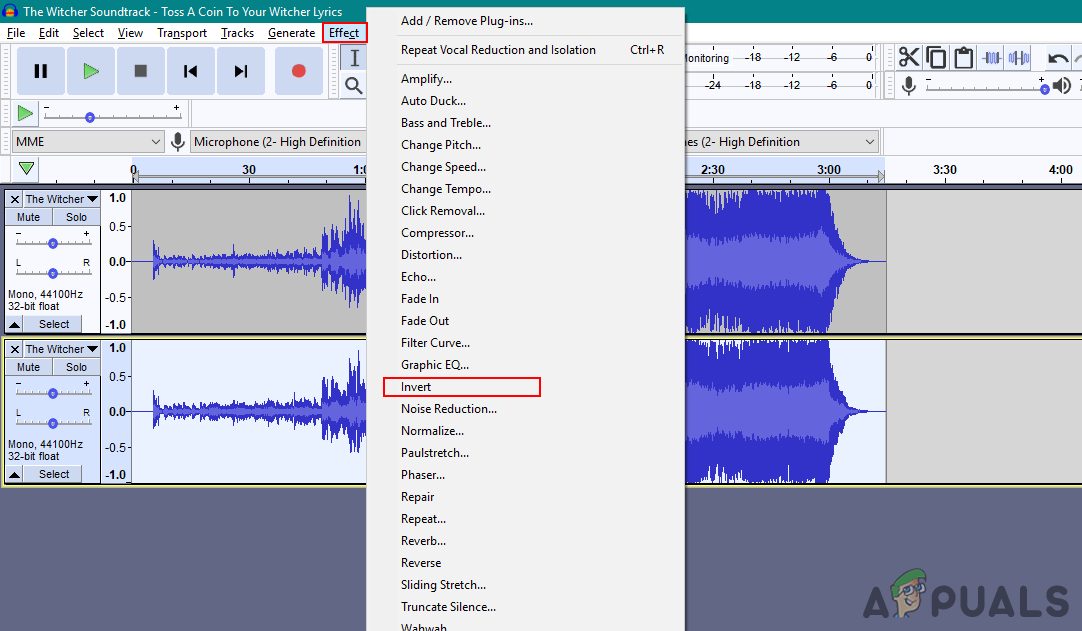Copy selection using the Copy icon
The width and height of the screenshot is (1082, 631).
tap(936, 58)
